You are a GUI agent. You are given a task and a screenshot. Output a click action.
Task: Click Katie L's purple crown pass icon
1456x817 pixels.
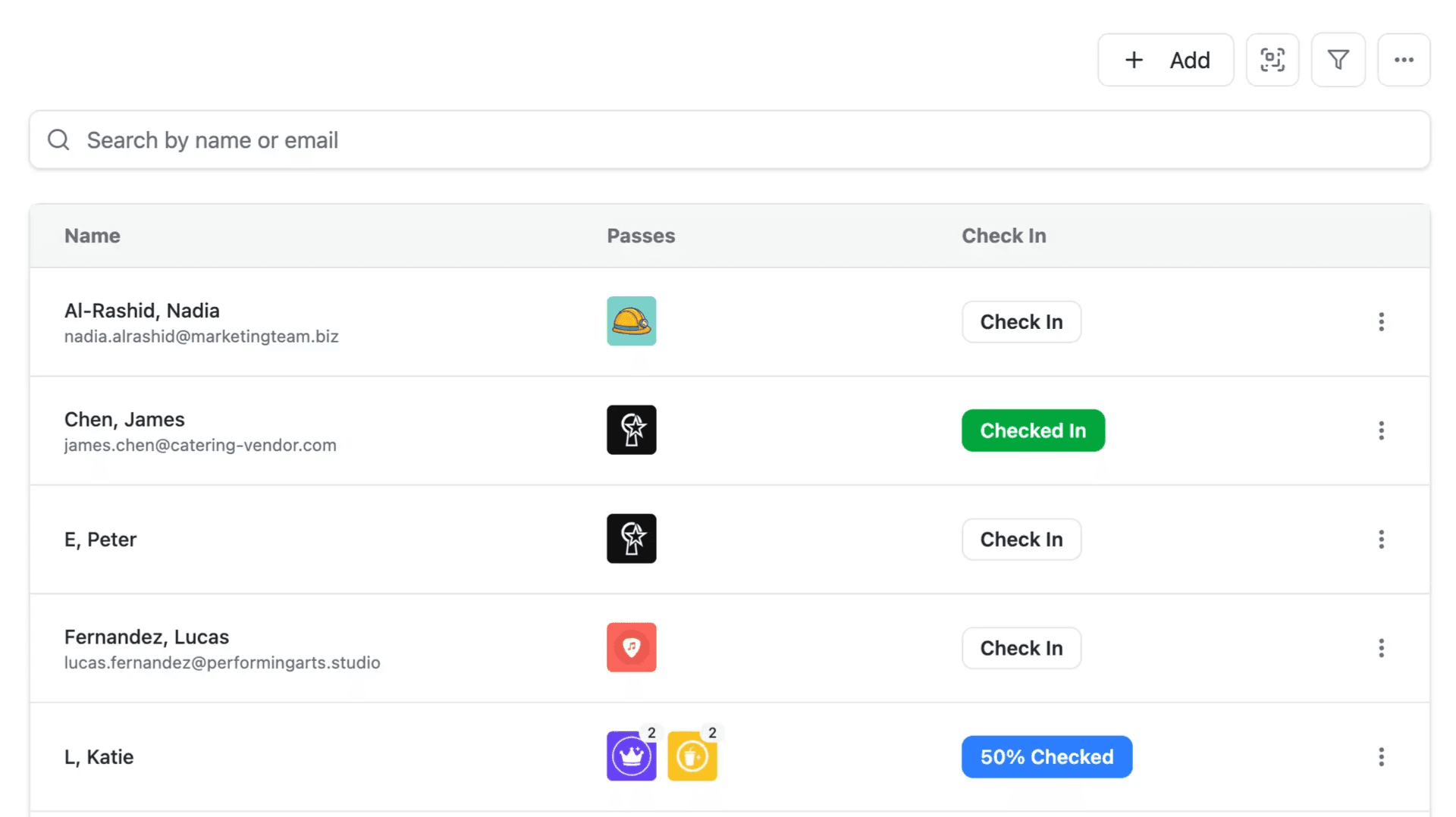[632, 756]
